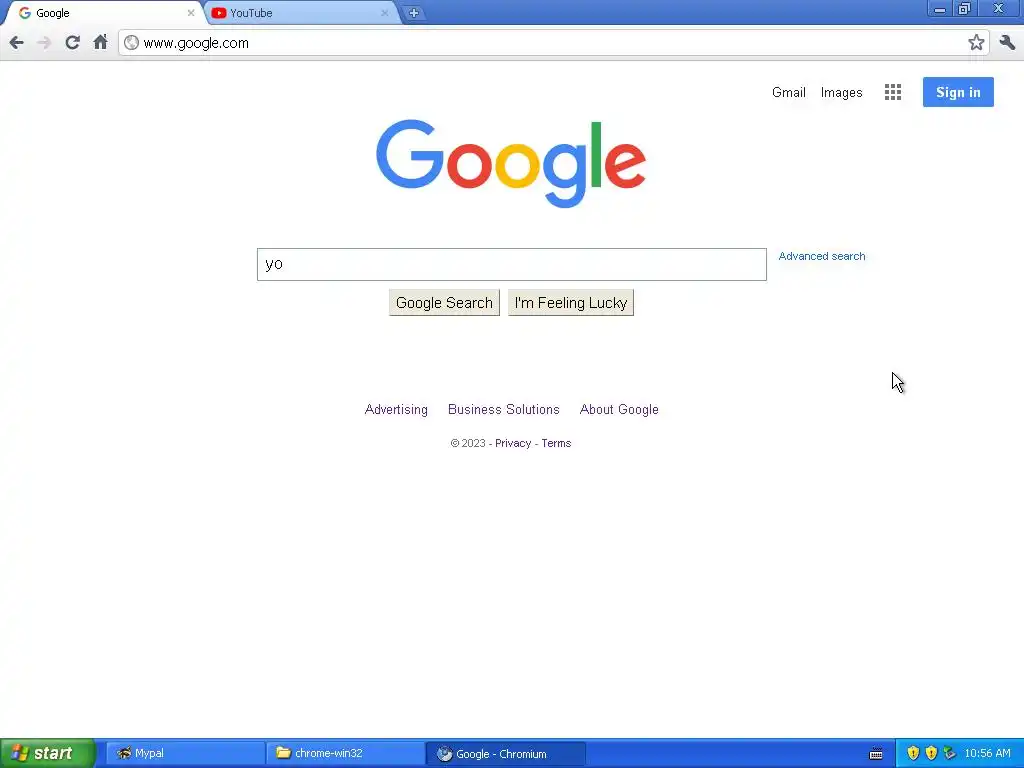The image size is (1024, 768).
Task: Bookmark this page with the star icon
Action: click(976, 43)
